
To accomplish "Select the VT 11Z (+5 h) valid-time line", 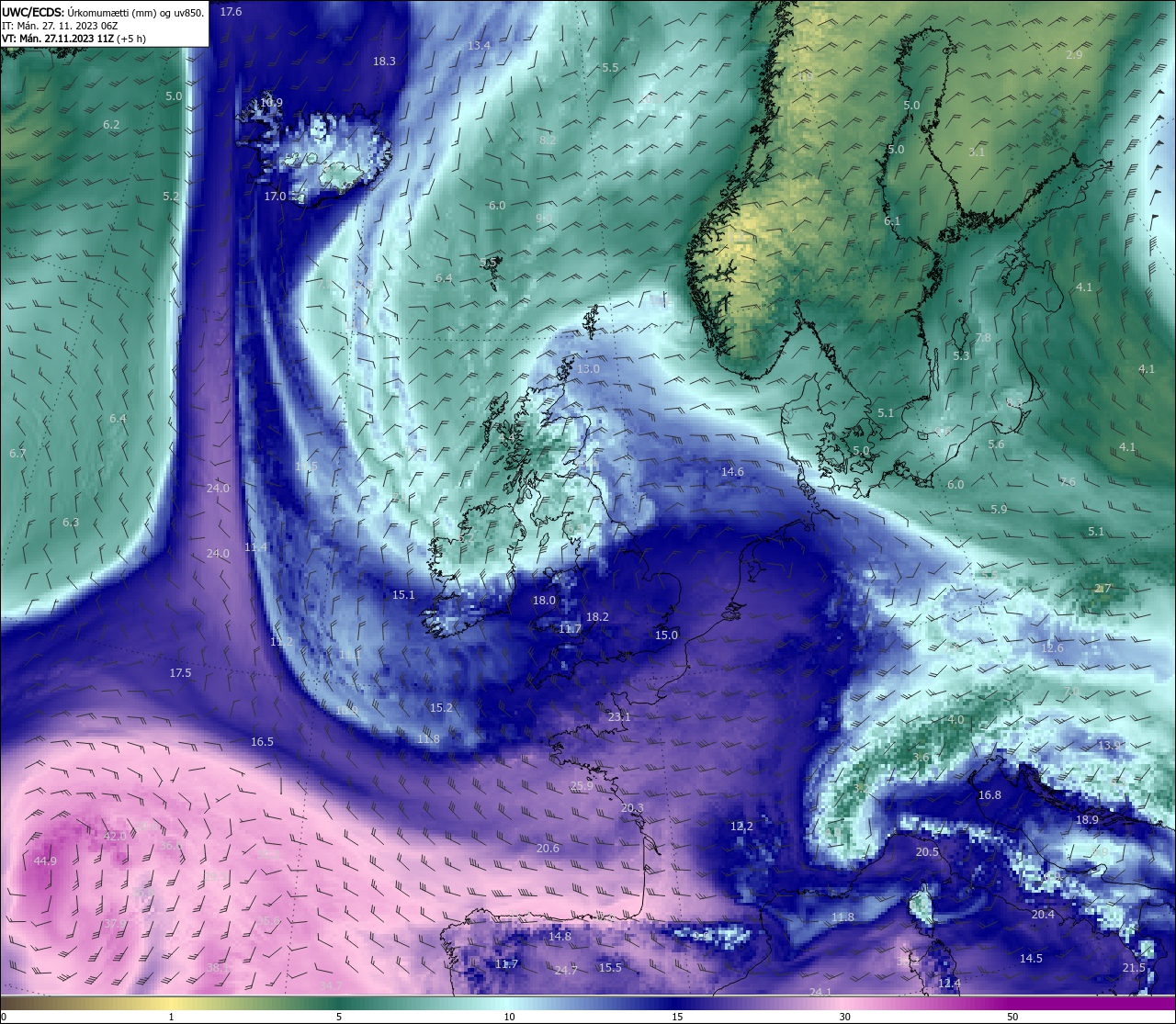I will 73,39.
